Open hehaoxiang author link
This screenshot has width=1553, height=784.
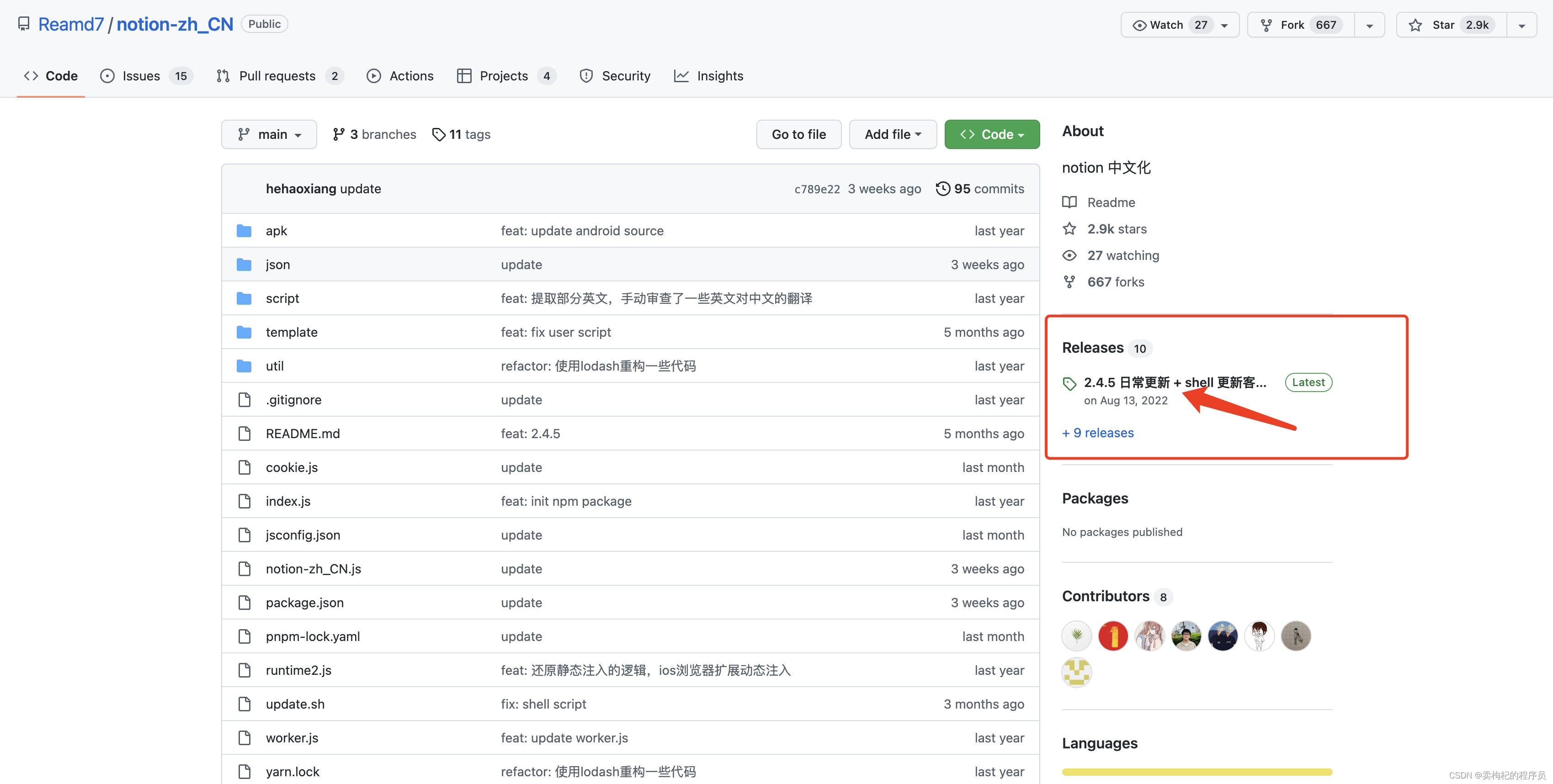point(301,189)
